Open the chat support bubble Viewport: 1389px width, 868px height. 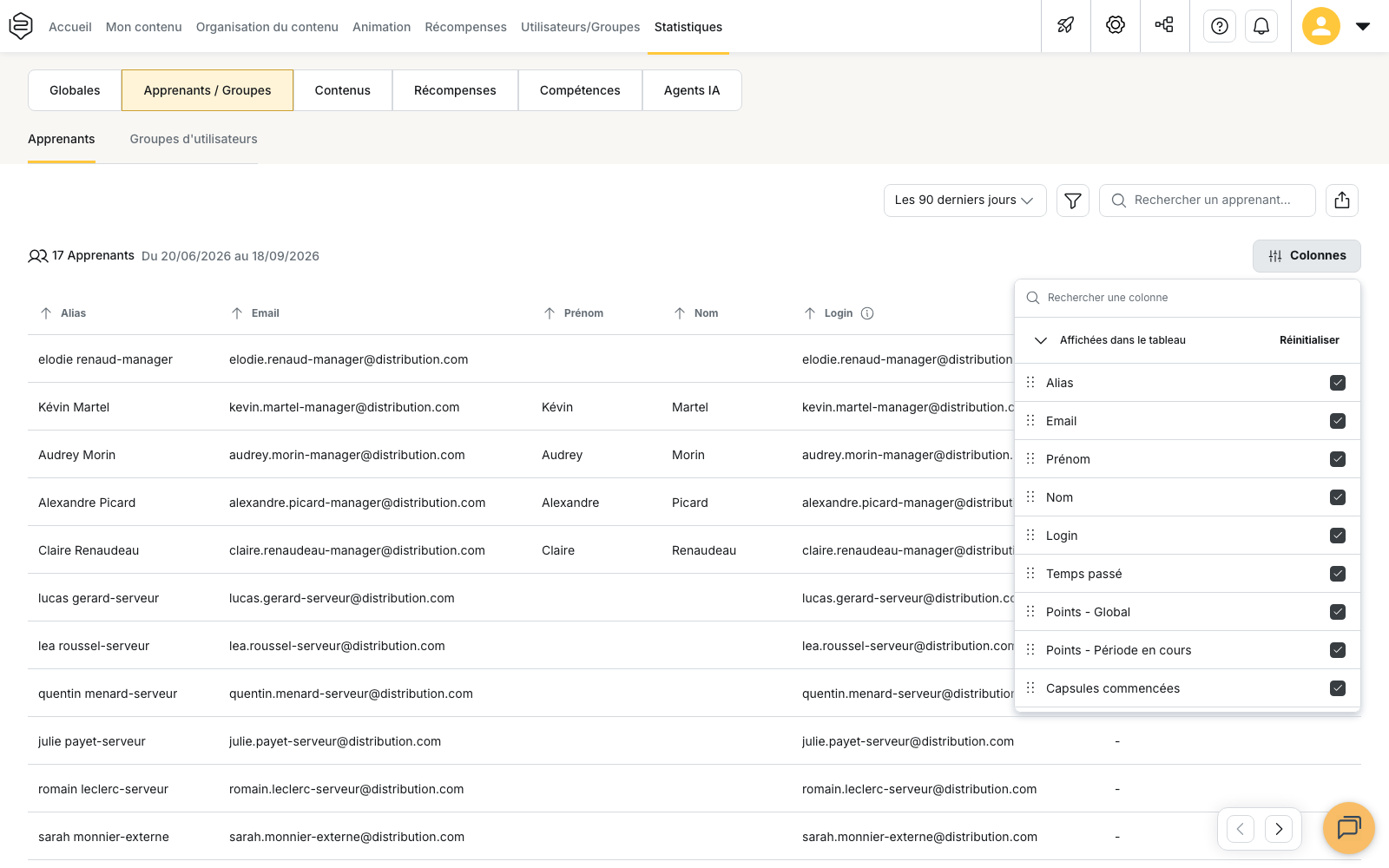click(x=1349, y=828)
